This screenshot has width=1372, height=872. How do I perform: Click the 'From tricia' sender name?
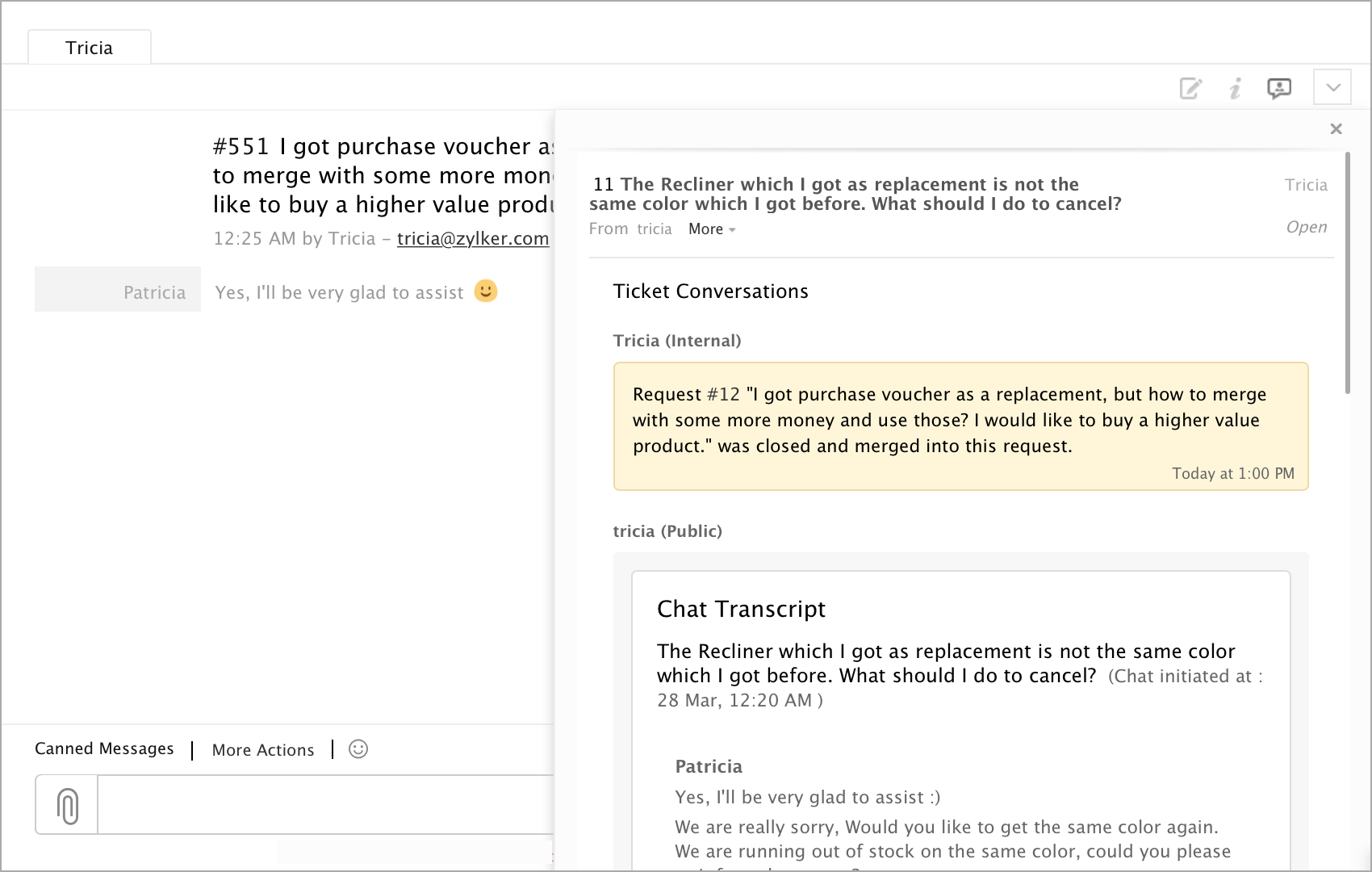(x=655, y=229)
